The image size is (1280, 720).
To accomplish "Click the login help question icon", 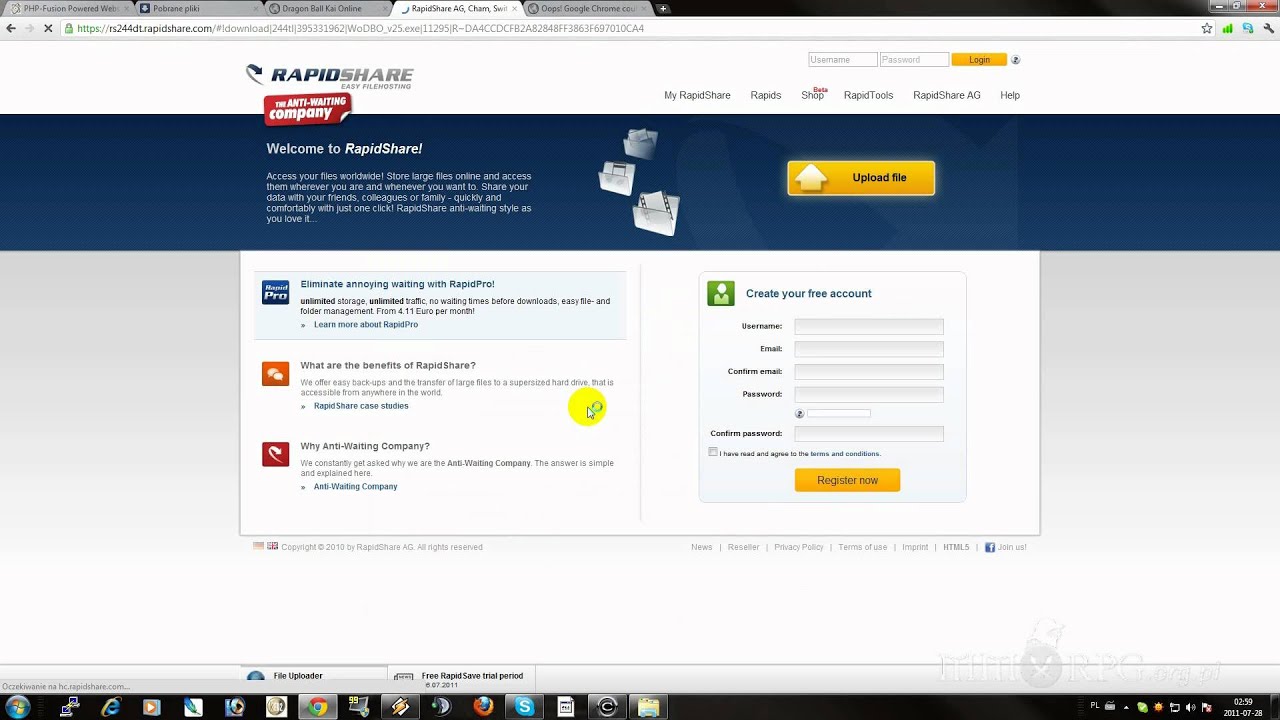I will click(1015, 60).
